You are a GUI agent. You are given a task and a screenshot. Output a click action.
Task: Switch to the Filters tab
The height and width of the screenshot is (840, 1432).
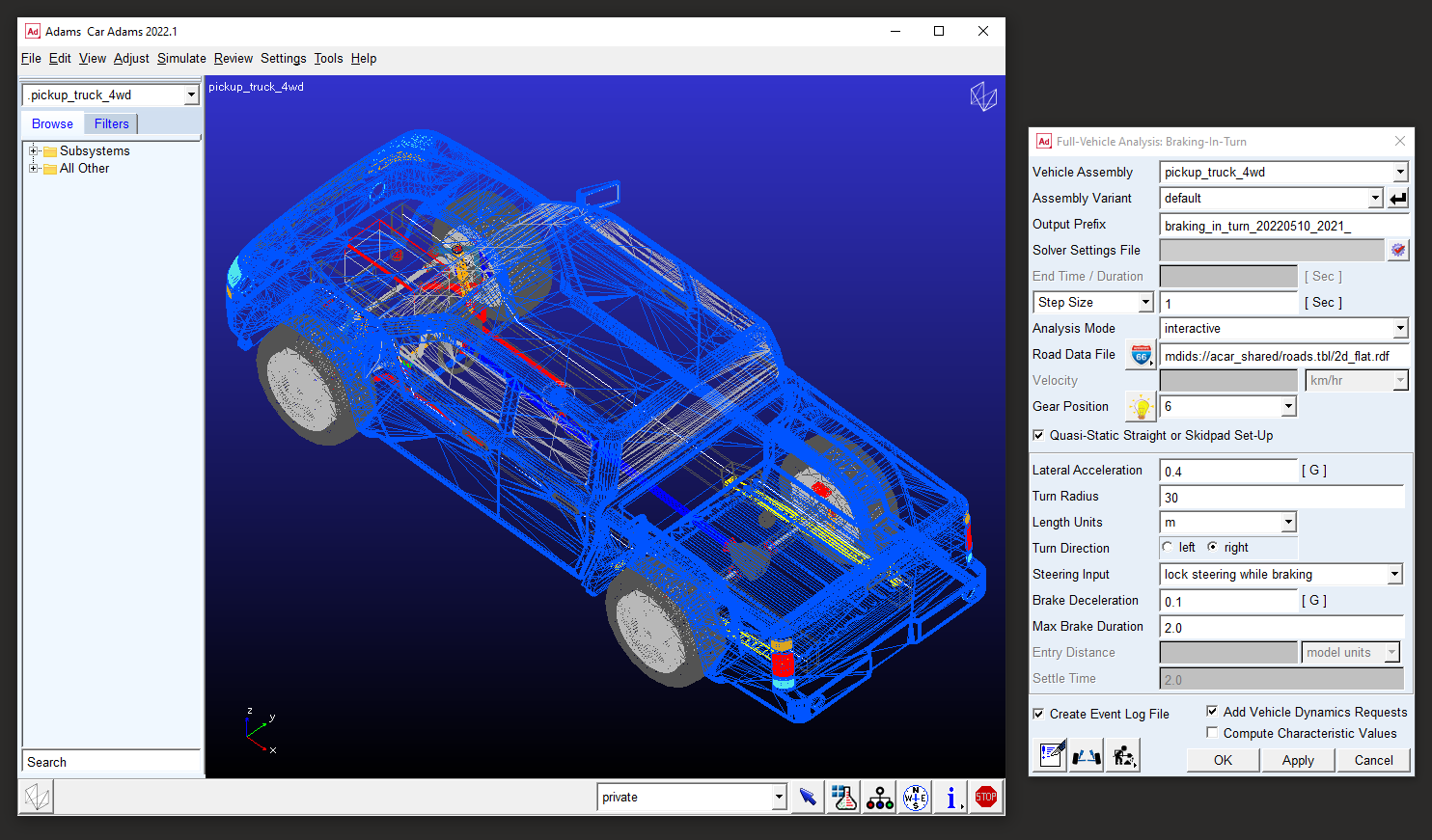111,123
